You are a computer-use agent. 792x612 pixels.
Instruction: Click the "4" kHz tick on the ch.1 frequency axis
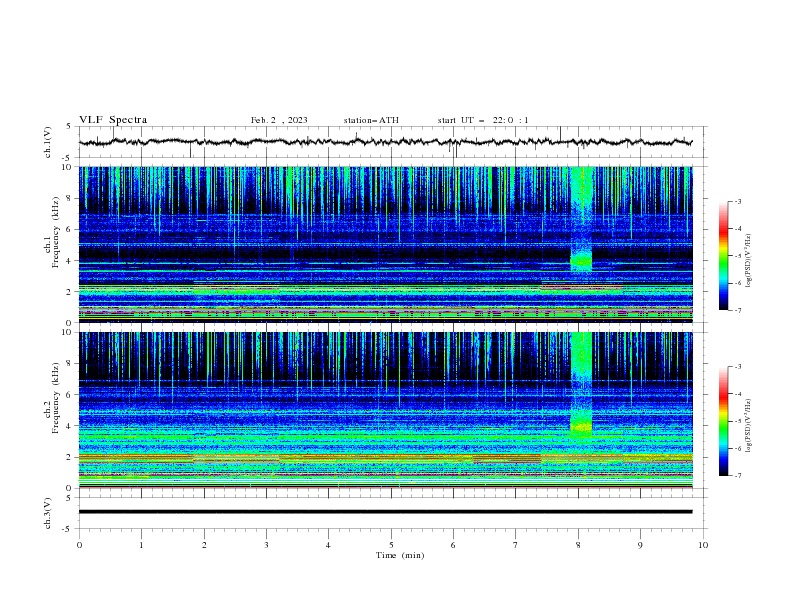pyautogui.click(x=69, y=261)
